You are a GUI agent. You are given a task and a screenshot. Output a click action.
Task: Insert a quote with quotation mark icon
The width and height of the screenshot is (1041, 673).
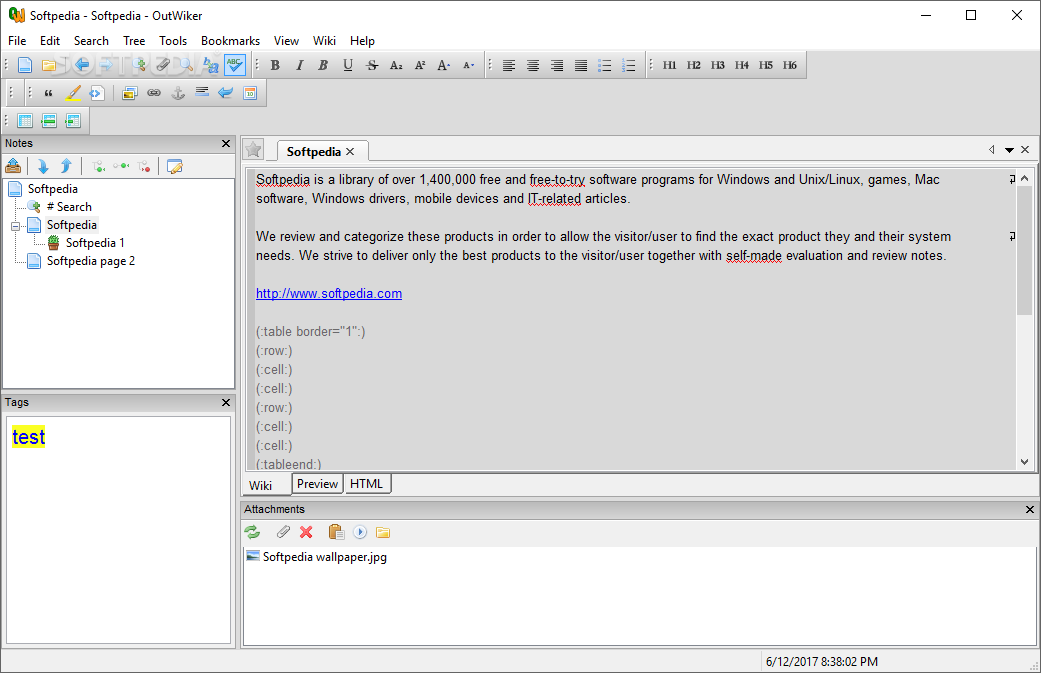[x=48, y=93]
